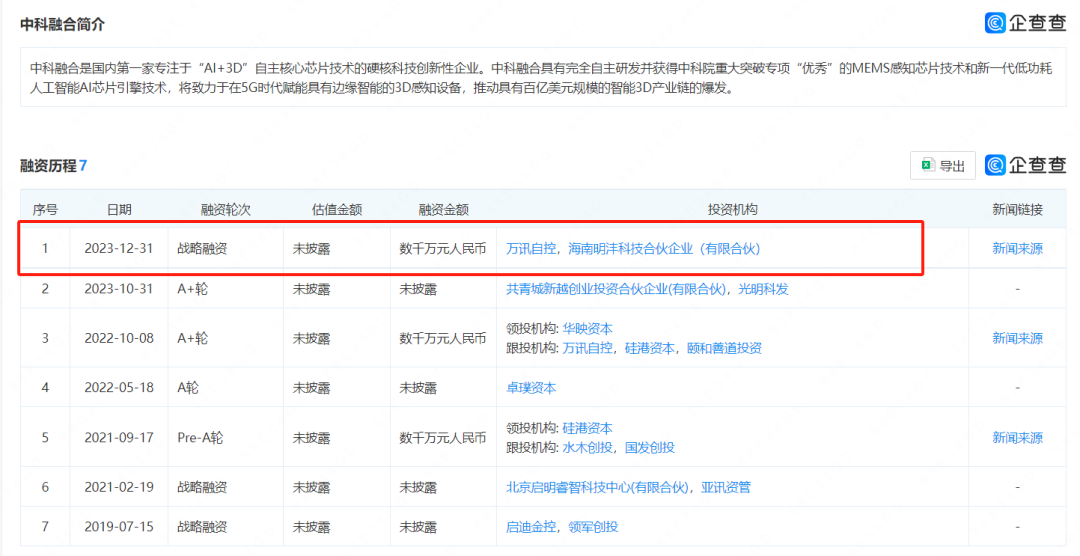Open 新闻来源 link for 2022-10-08 row
Screen dimensions: 1080x556
pos(1017,338)
